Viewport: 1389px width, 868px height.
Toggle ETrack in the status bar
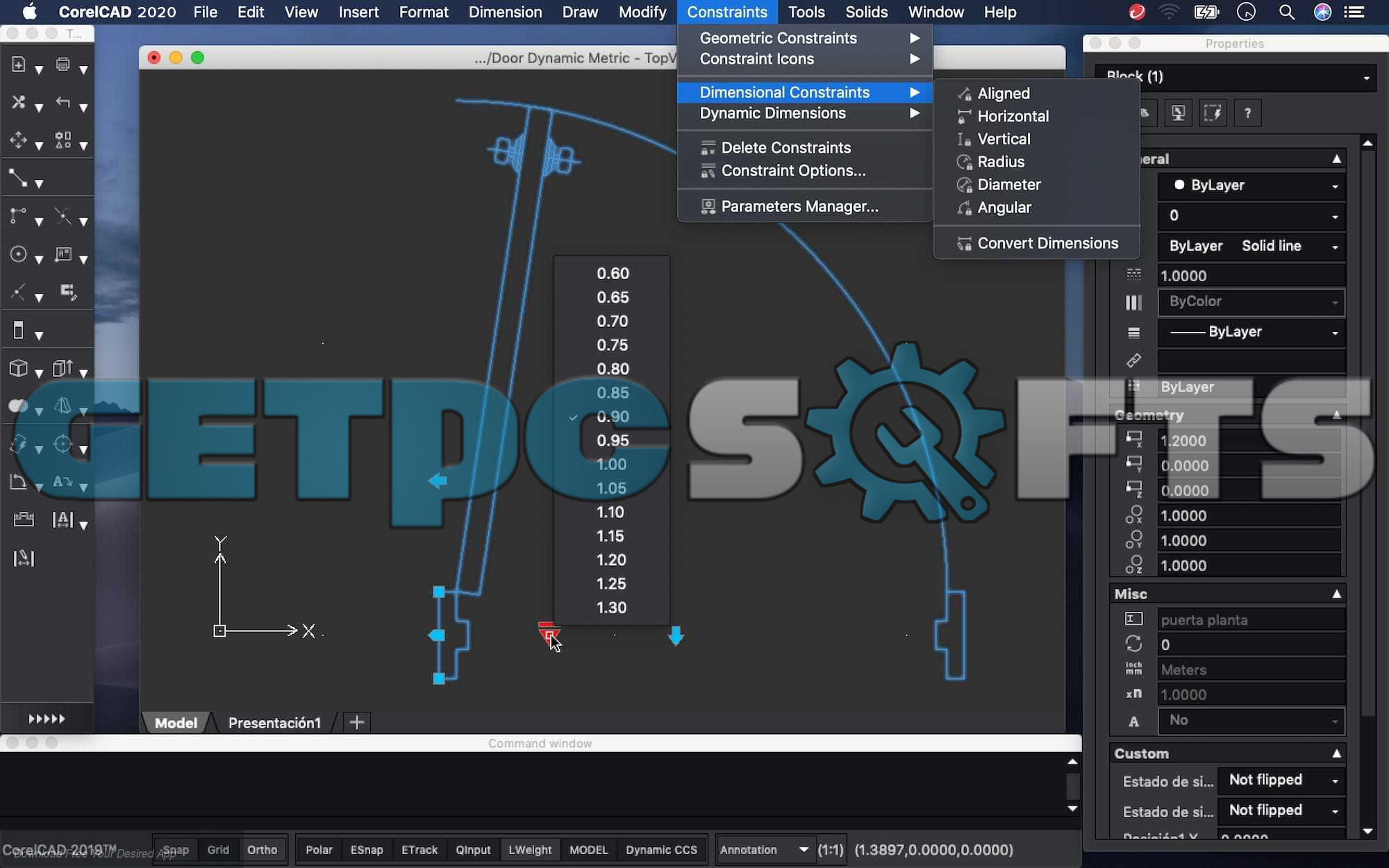[419, 849]
